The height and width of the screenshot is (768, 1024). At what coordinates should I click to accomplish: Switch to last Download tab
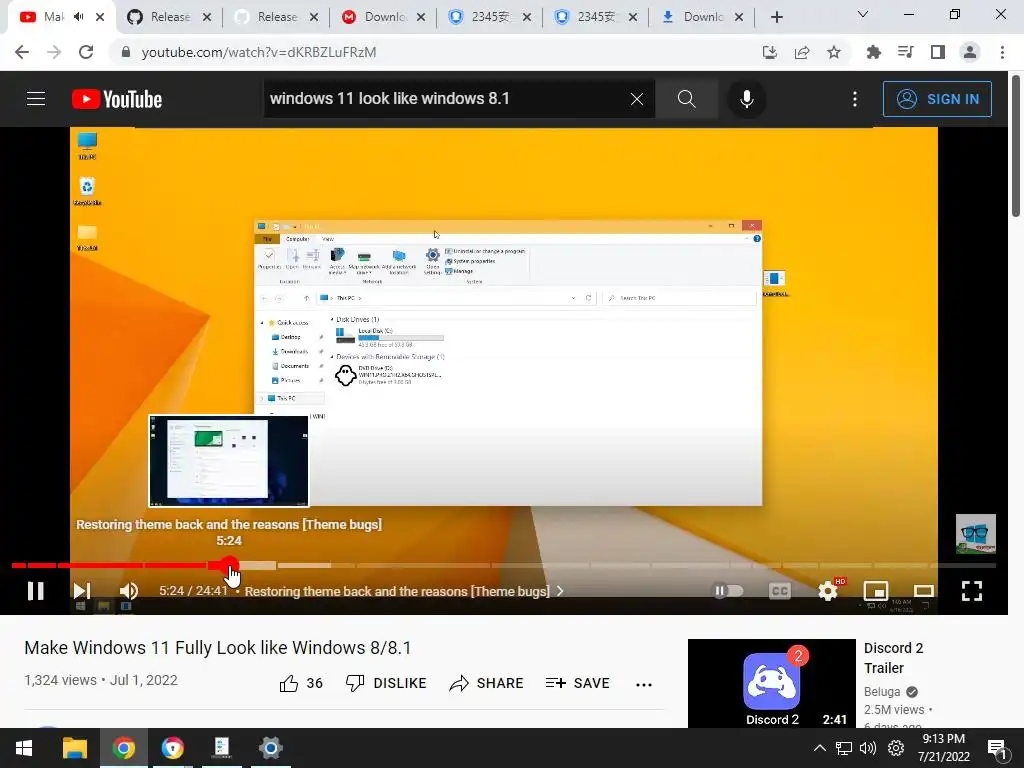coord(702,17)
